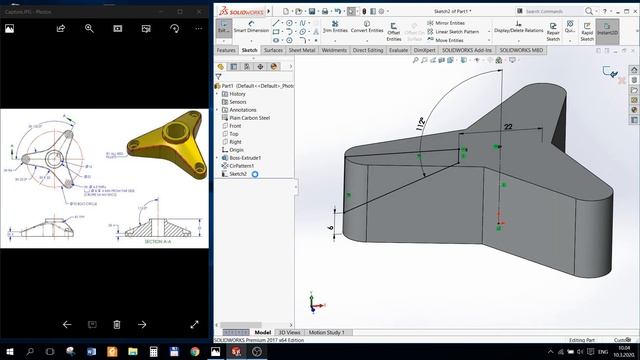Click Linear Sketch Pattern
Screen dimensions: 640x360
[453, 31]
